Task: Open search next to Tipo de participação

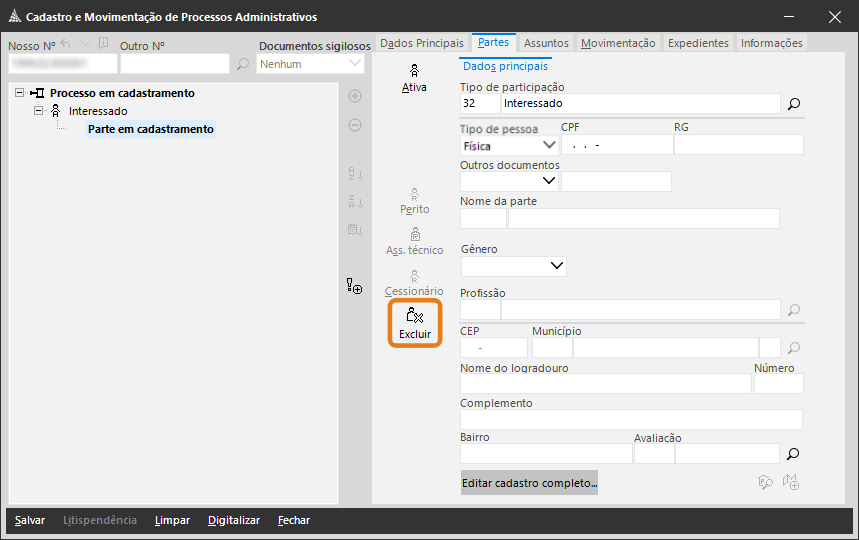Action: click(794, 103)
